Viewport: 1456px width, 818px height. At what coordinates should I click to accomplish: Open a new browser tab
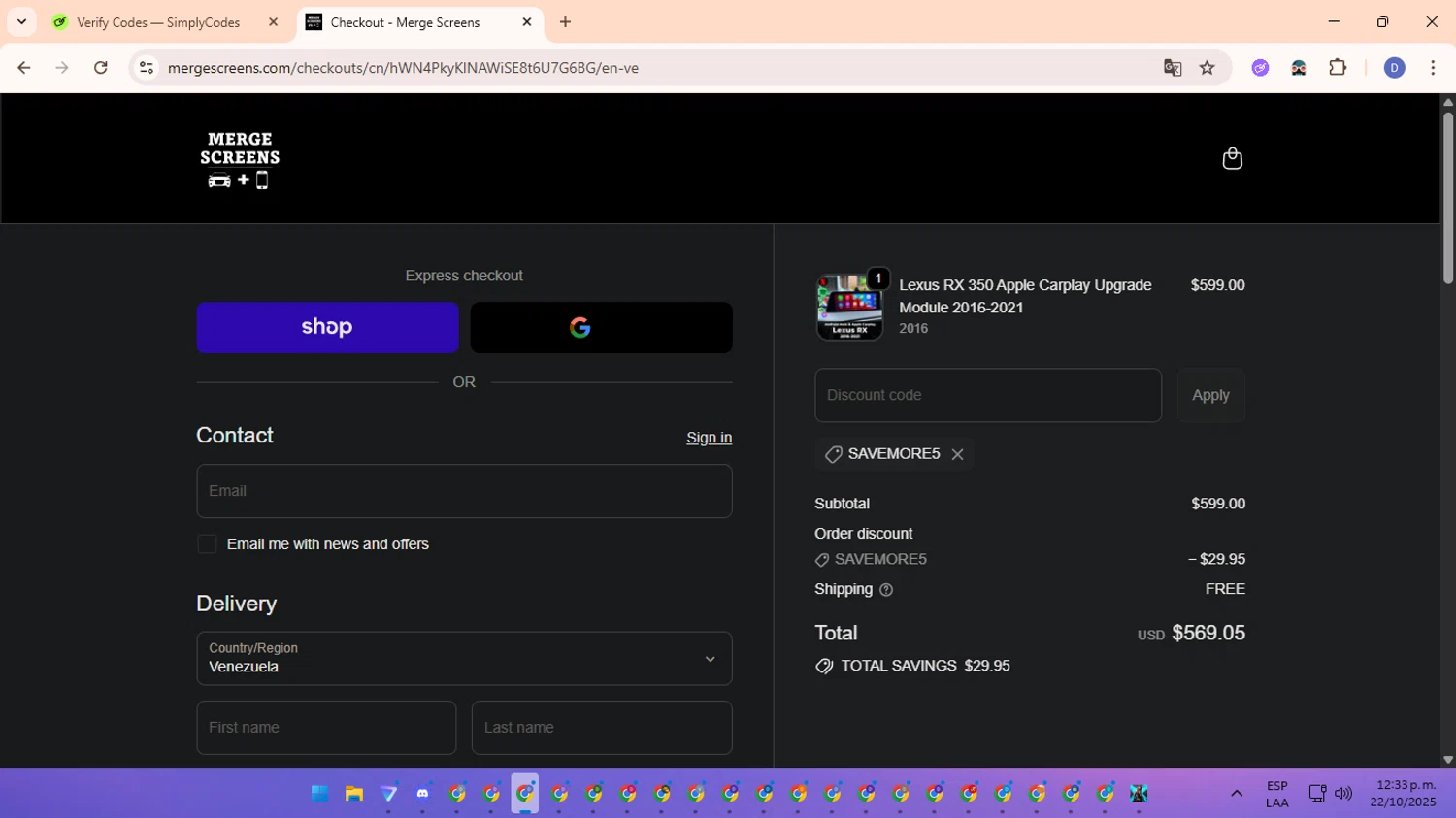[x=565, y=22]
